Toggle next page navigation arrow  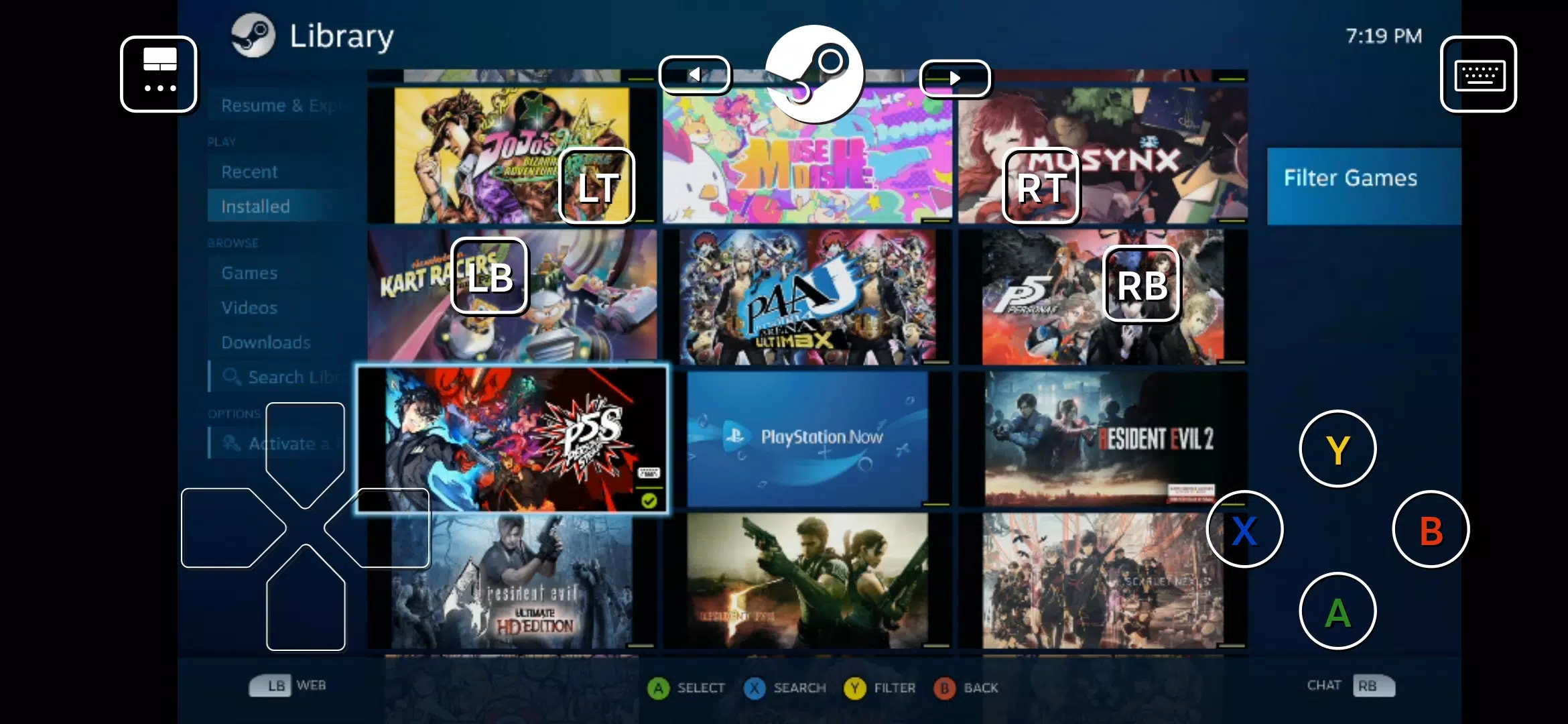click(952, 77)
